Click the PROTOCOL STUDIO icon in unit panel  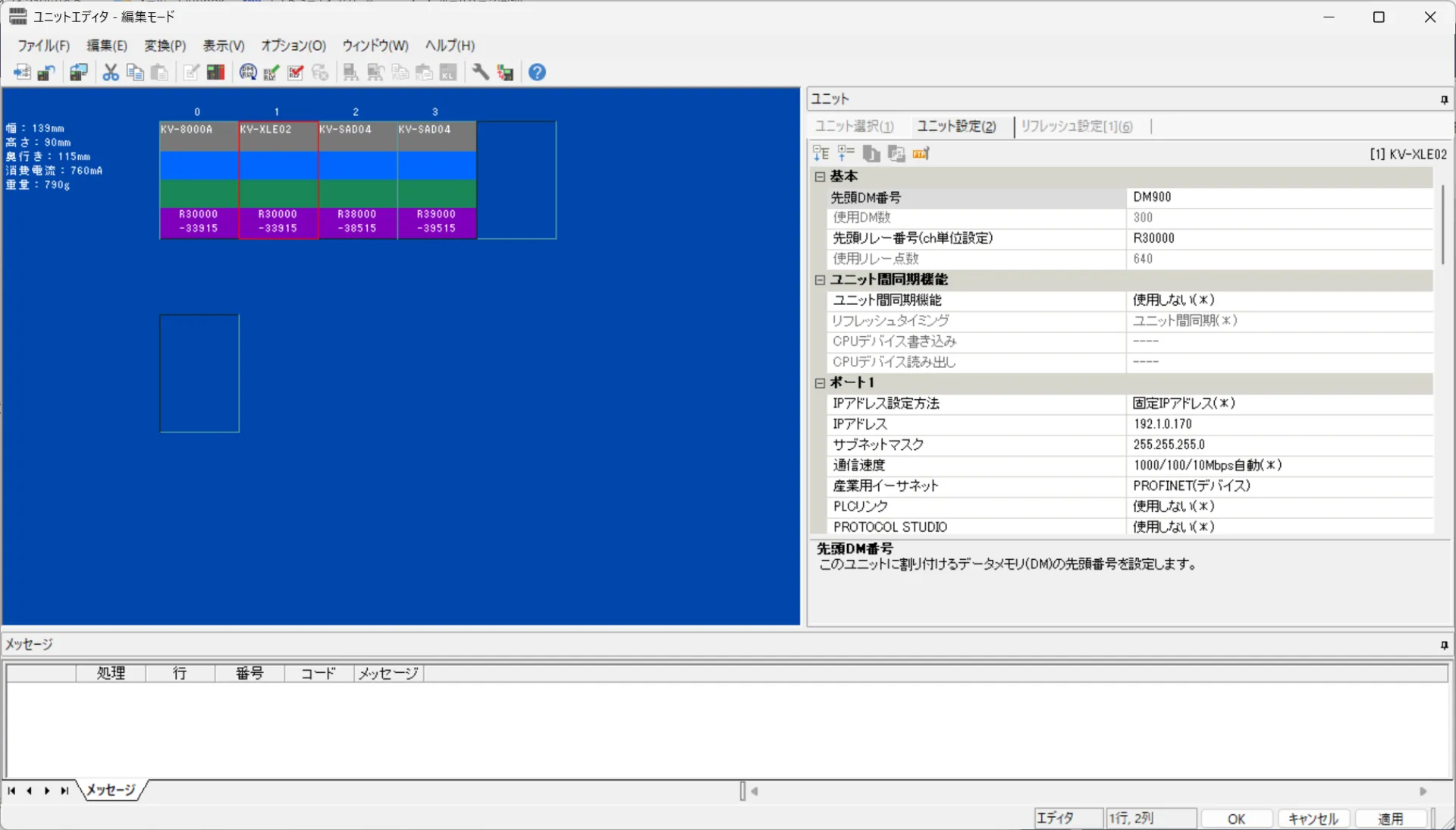[897, 154]
